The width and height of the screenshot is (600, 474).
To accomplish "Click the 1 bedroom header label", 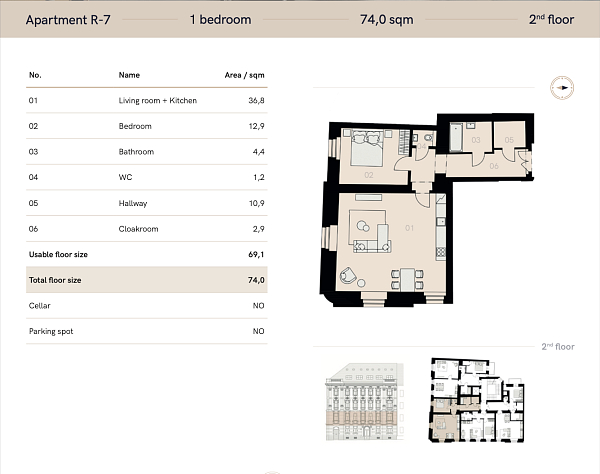I will [x=220, y=19].
